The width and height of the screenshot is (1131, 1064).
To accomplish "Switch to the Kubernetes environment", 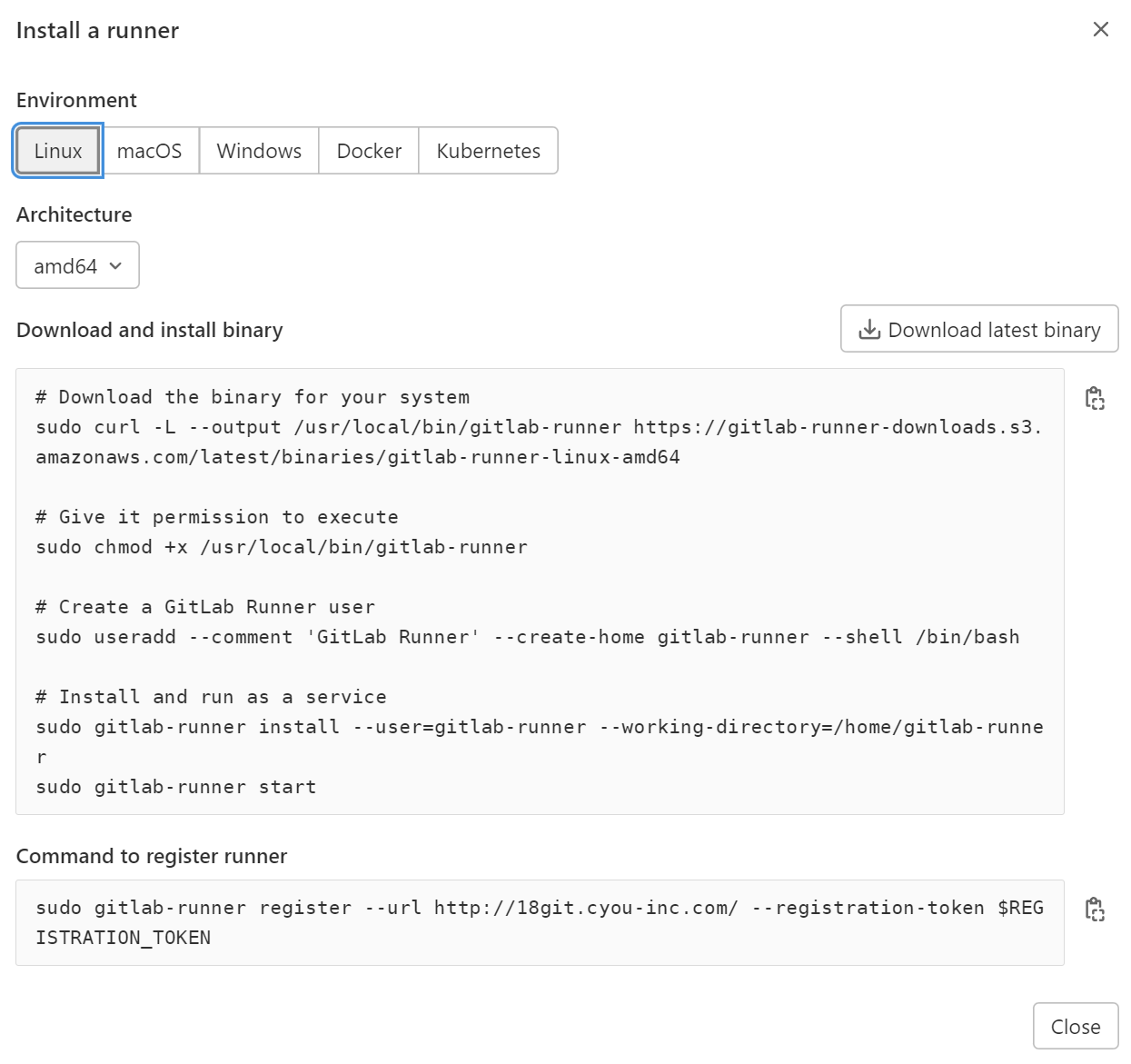I will click(x=489, y=151).
